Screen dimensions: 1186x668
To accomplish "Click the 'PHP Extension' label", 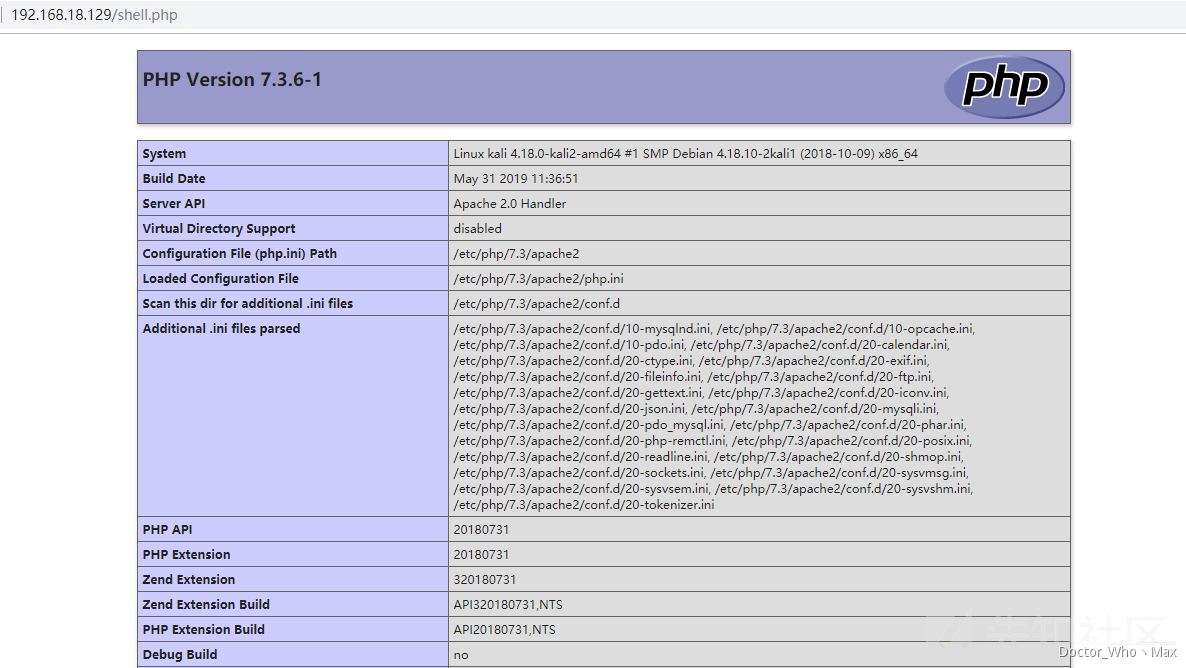I will coord(186,555).
